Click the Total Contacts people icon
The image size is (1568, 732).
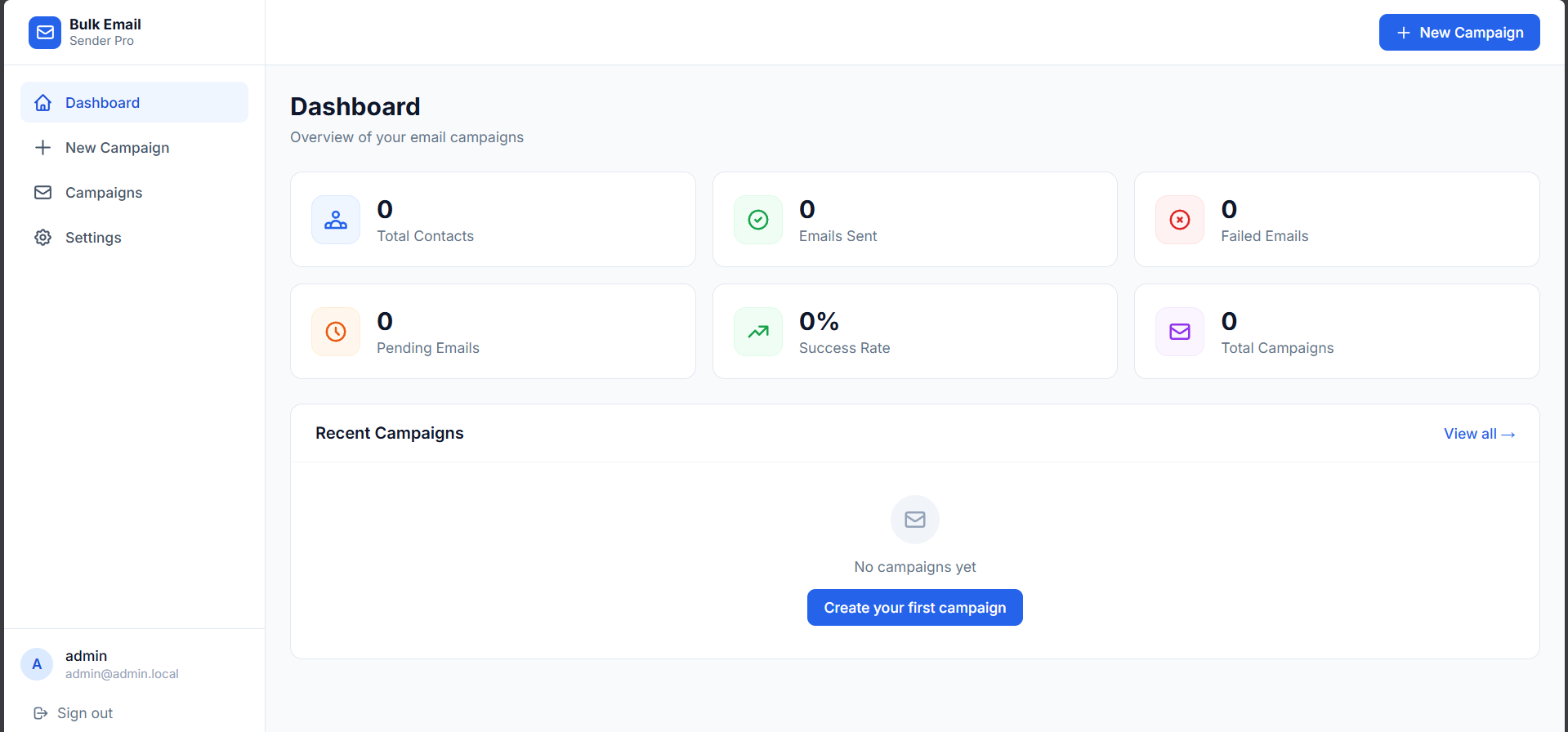pyautogui.click(x=336, y=220)
